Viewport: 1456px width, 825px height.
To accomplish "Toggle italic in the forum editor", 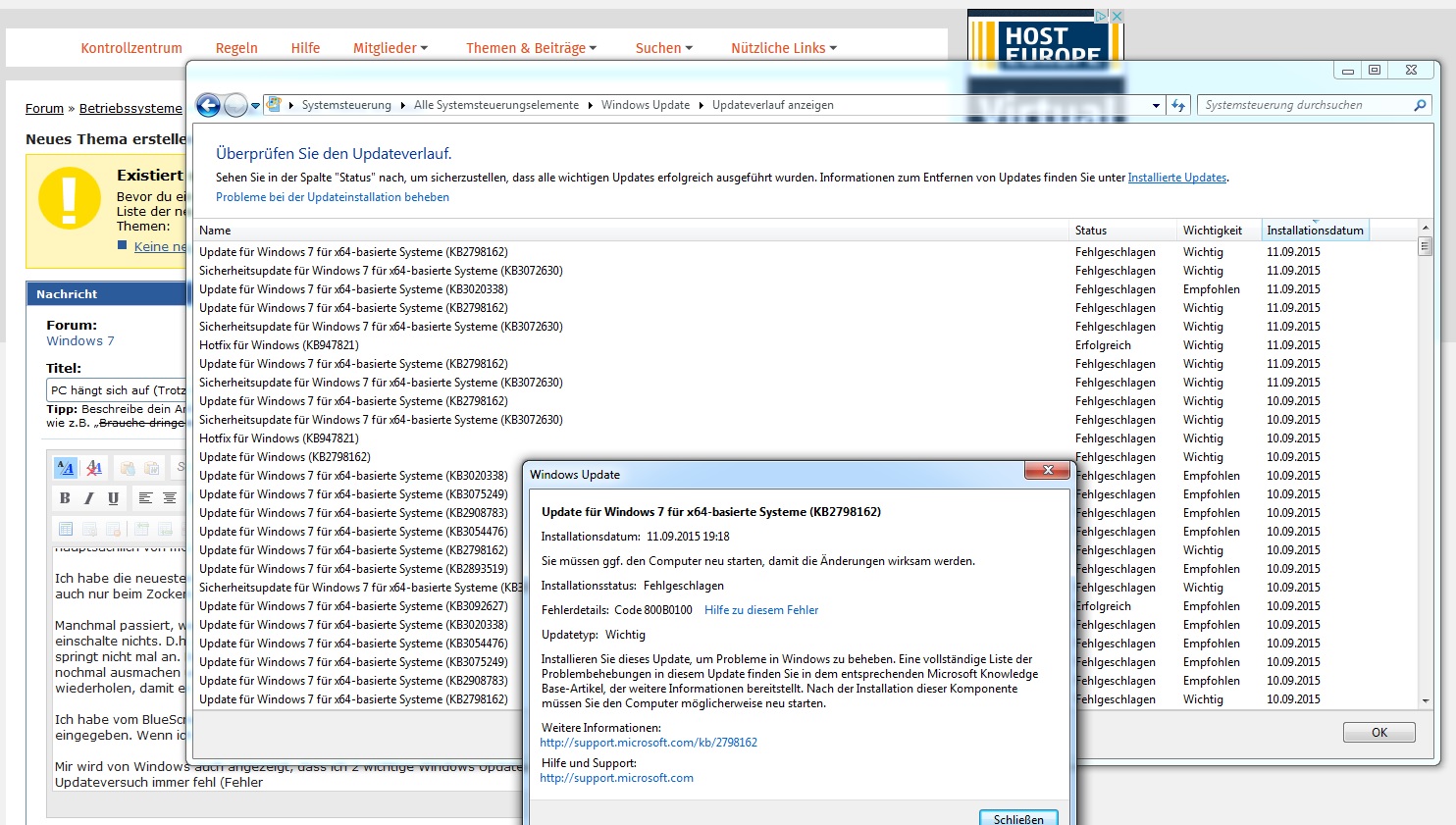I will coord(89,498).
